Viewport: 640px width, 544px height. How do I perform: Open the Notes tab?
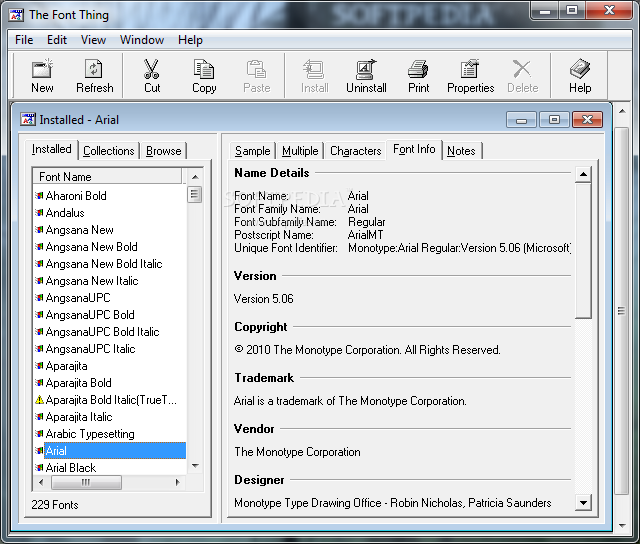[461, 151]
